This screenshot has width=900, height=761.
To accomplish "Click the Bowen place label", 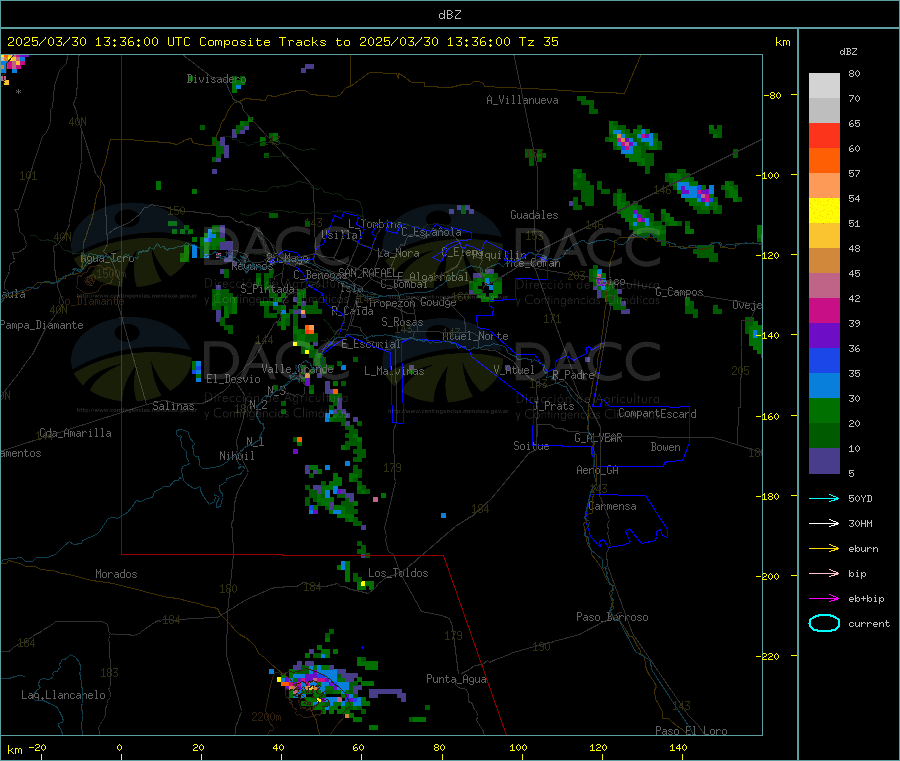I will (x=665, y=447).
